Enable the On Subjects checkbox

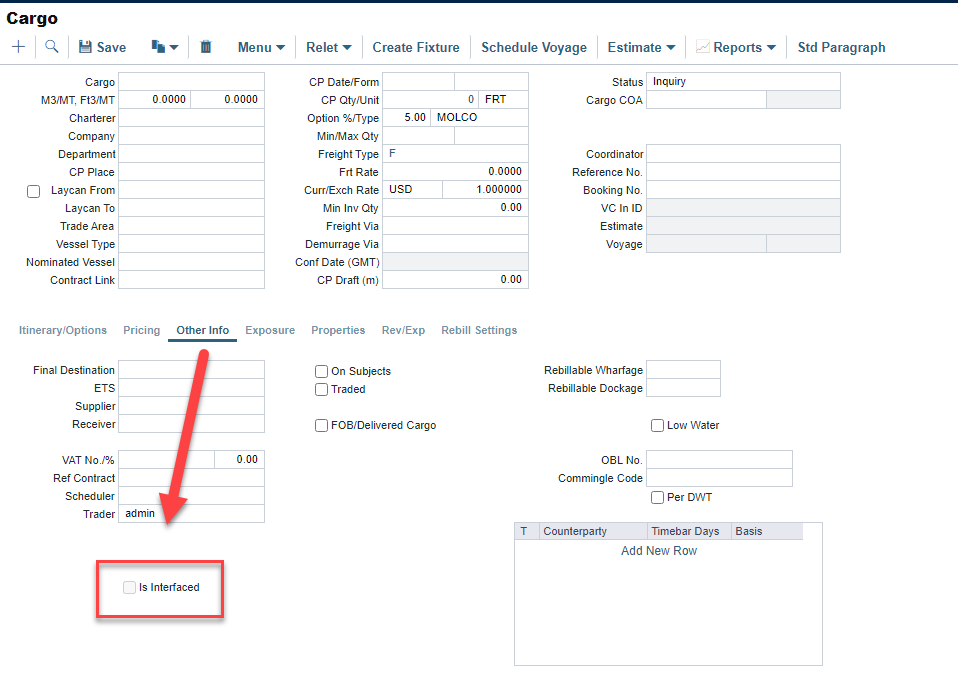point(322,371)
